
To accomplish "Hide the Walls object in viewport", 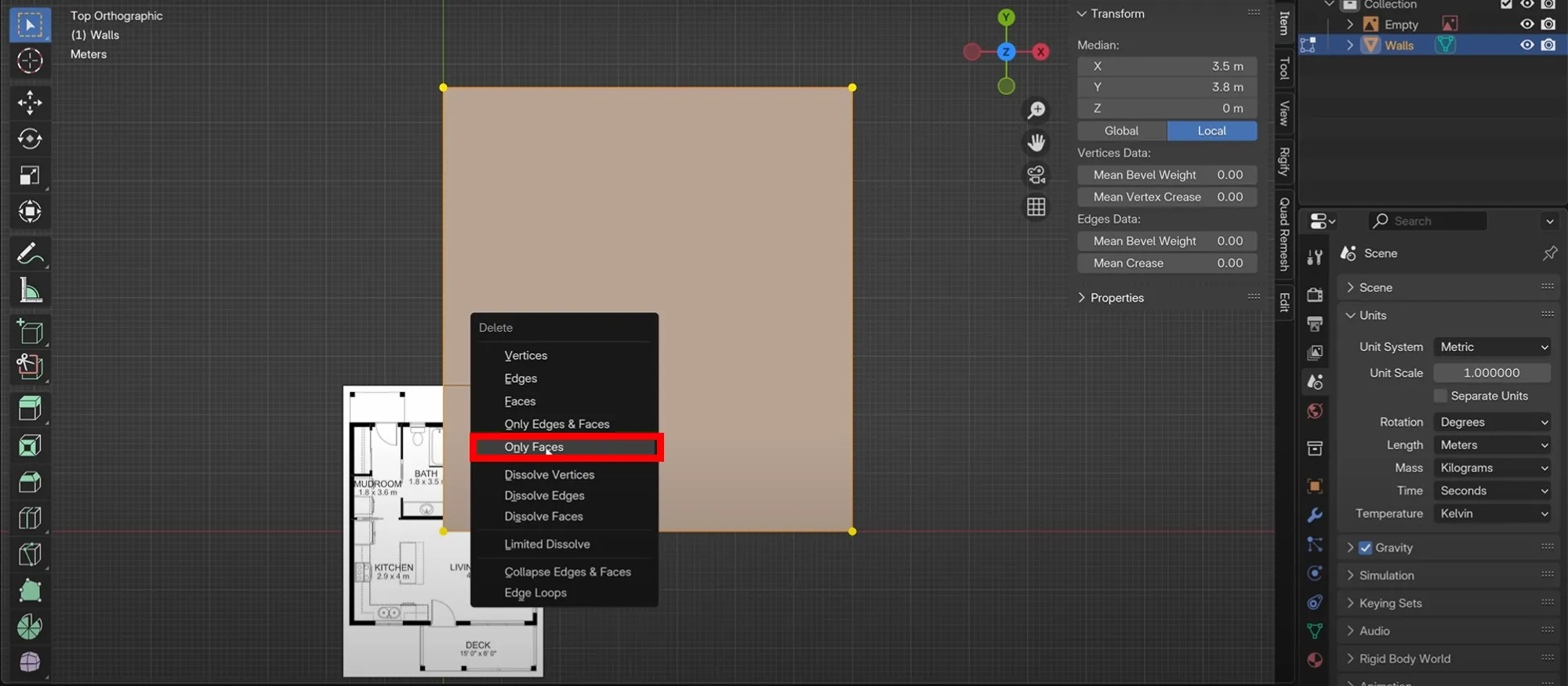I will click(x=1526, y=45).
